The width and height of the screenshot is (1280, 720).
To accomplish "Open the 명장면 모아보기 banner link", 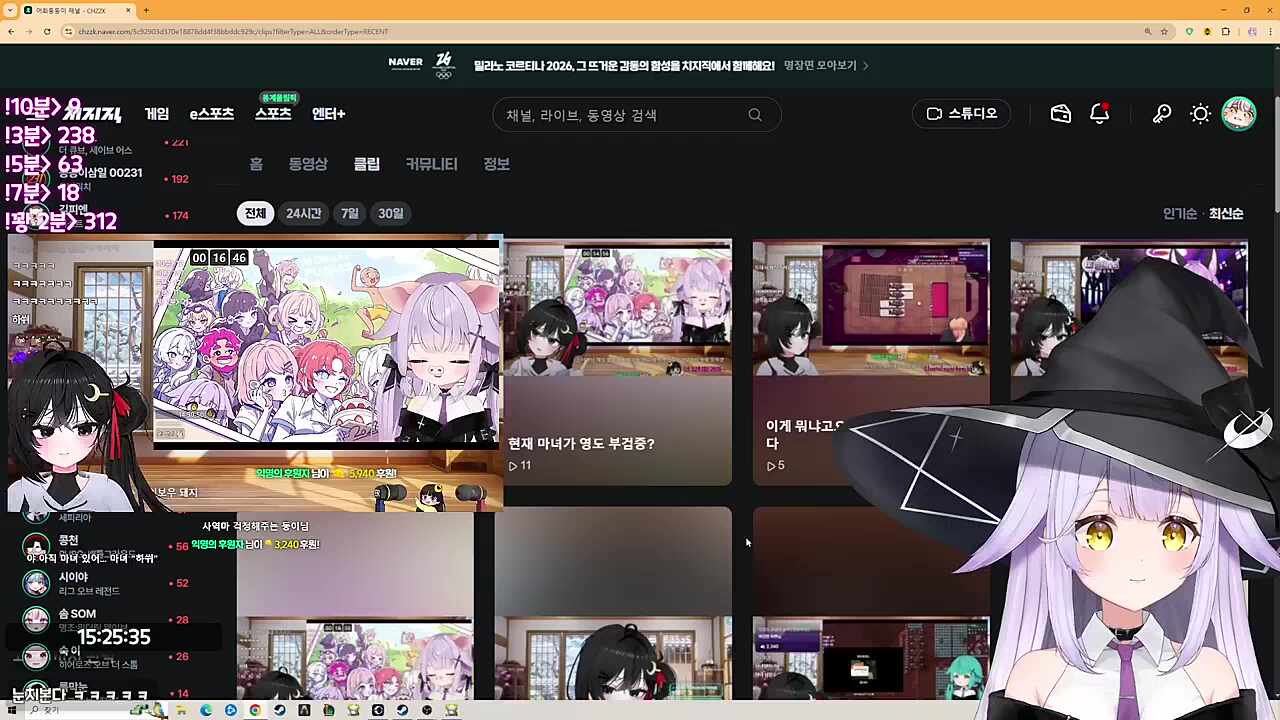I will click(x=822, y=65).
